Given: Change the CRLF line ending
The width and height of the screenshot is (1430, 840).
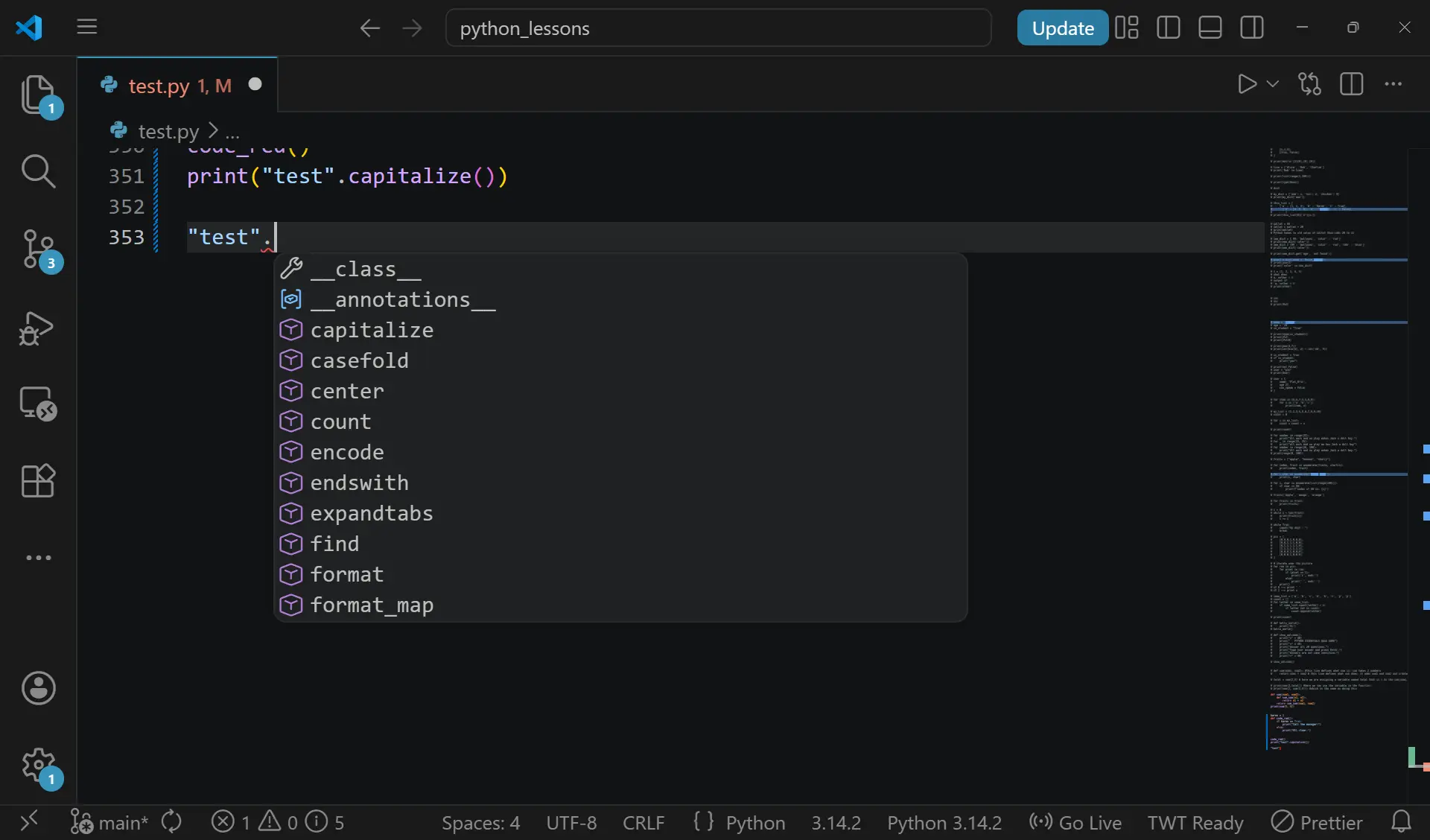Looking at the screenshot, I should pyautogui.click(x=643, y=823).
